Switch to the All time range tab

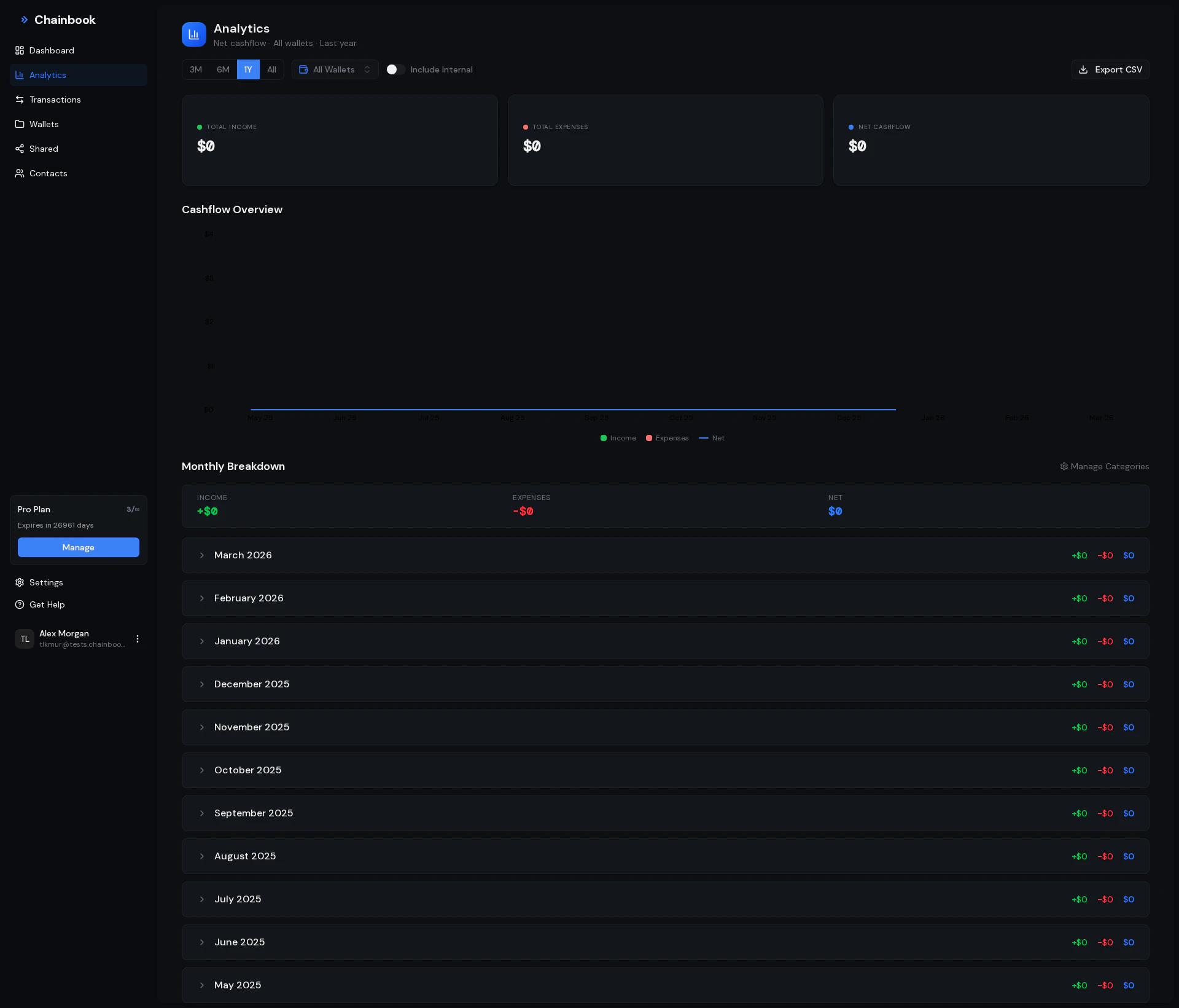[x=271, y=69]
